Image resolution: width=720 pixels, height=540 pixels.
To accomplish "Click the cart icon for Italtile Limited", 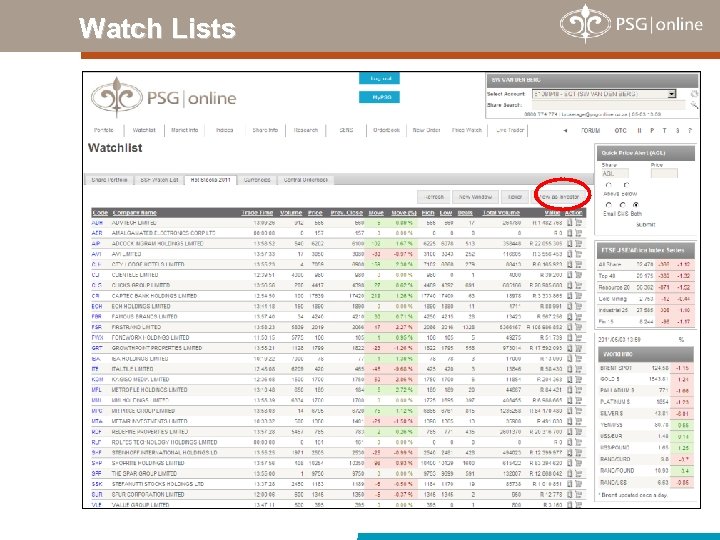I will [578, 369].
